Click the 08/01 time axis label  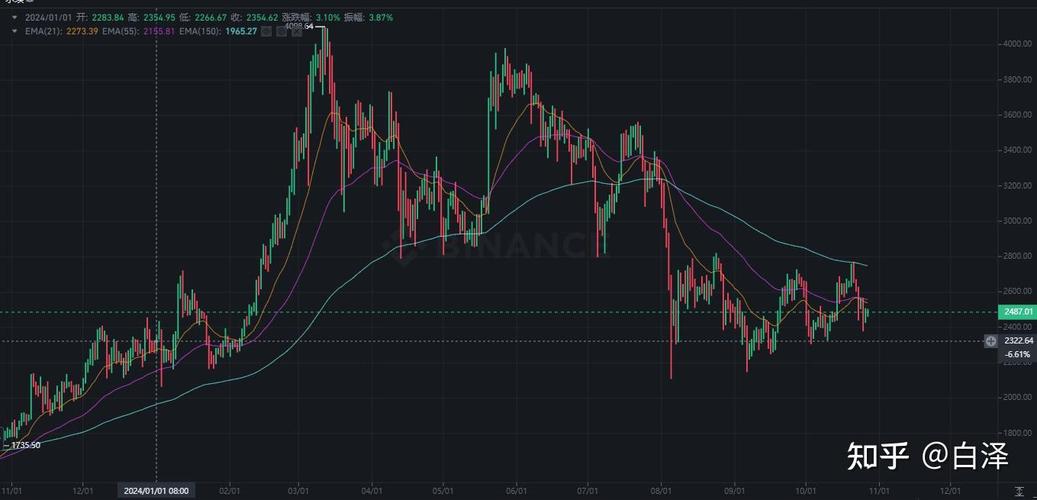(x=660, y=491)
